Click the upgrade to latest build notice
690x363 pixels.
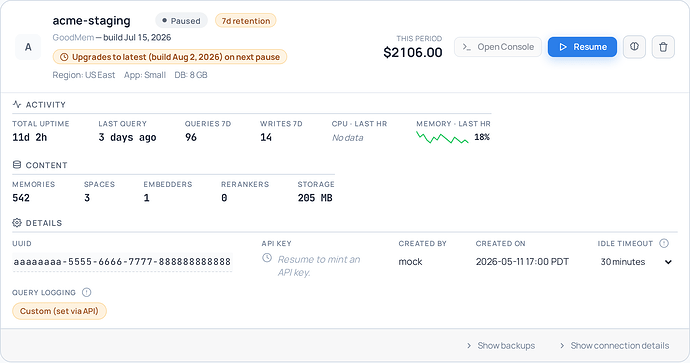[x=170, y=57]
